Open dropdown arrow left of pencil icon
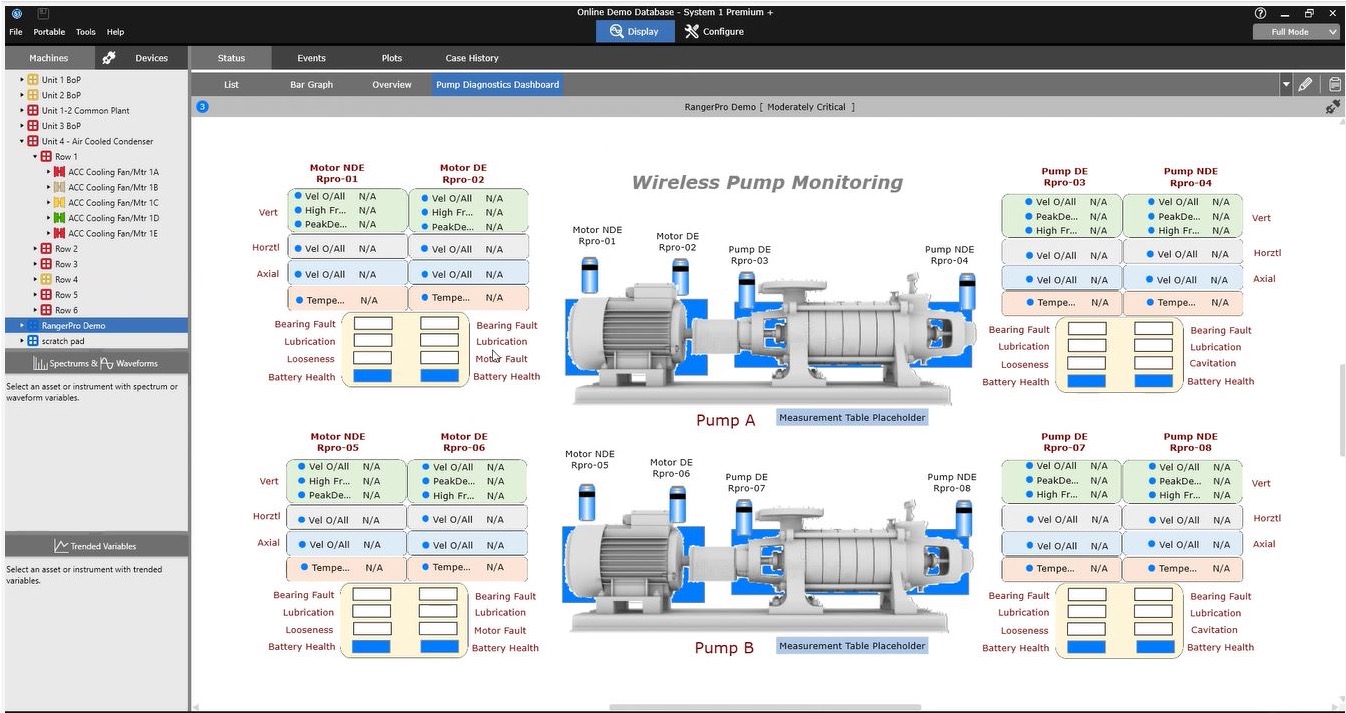The image size is (1346, 713). [x=1286, y=85]
